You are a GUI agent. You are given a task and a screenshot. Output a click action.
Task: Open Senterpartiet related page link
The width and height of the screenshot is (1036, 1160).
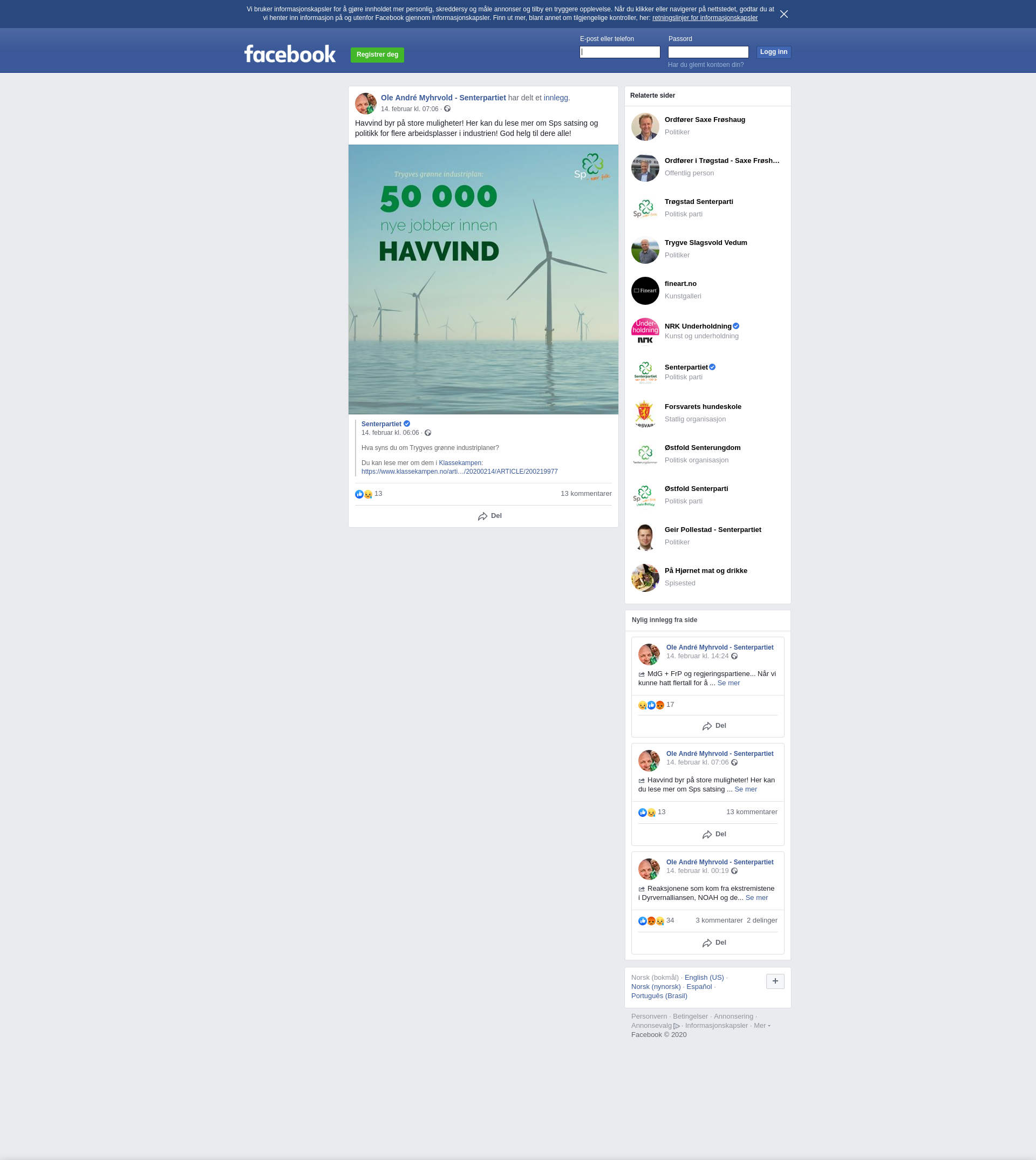pos(685,367)
